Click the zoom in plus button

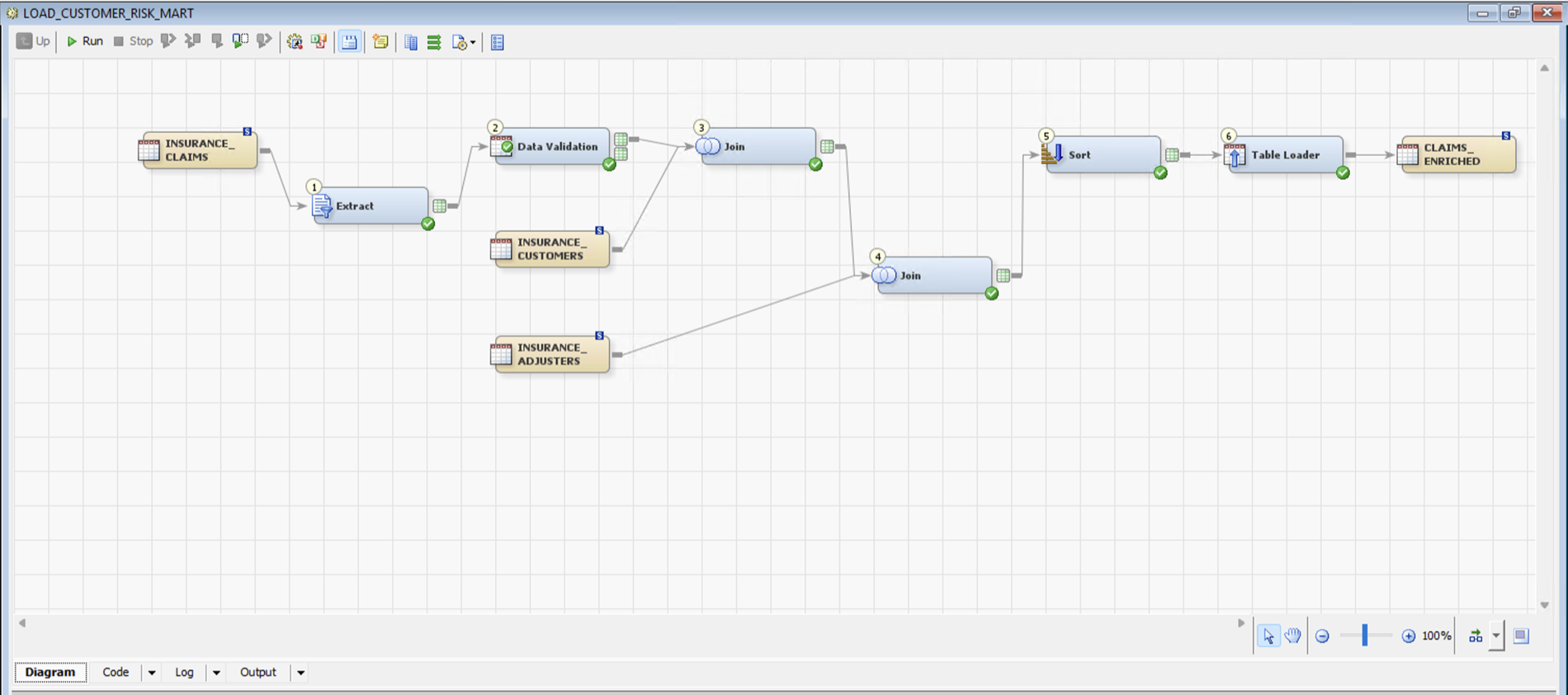pos(1409,636)
